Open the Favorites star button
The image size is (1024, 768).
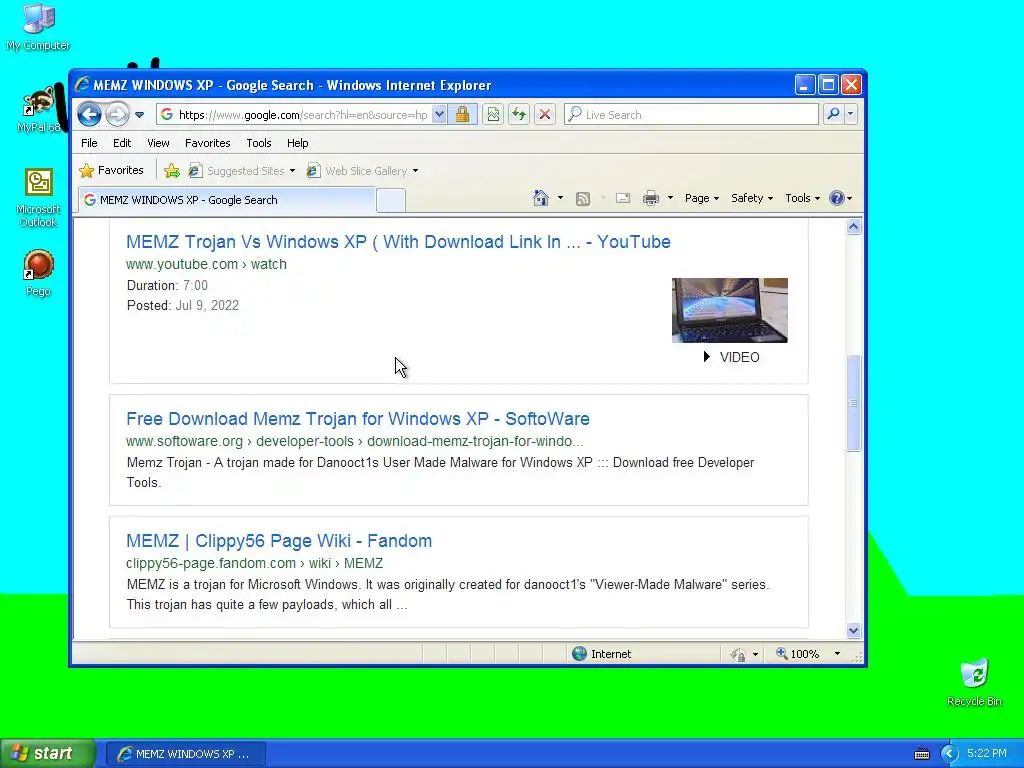tap(111, 170)
